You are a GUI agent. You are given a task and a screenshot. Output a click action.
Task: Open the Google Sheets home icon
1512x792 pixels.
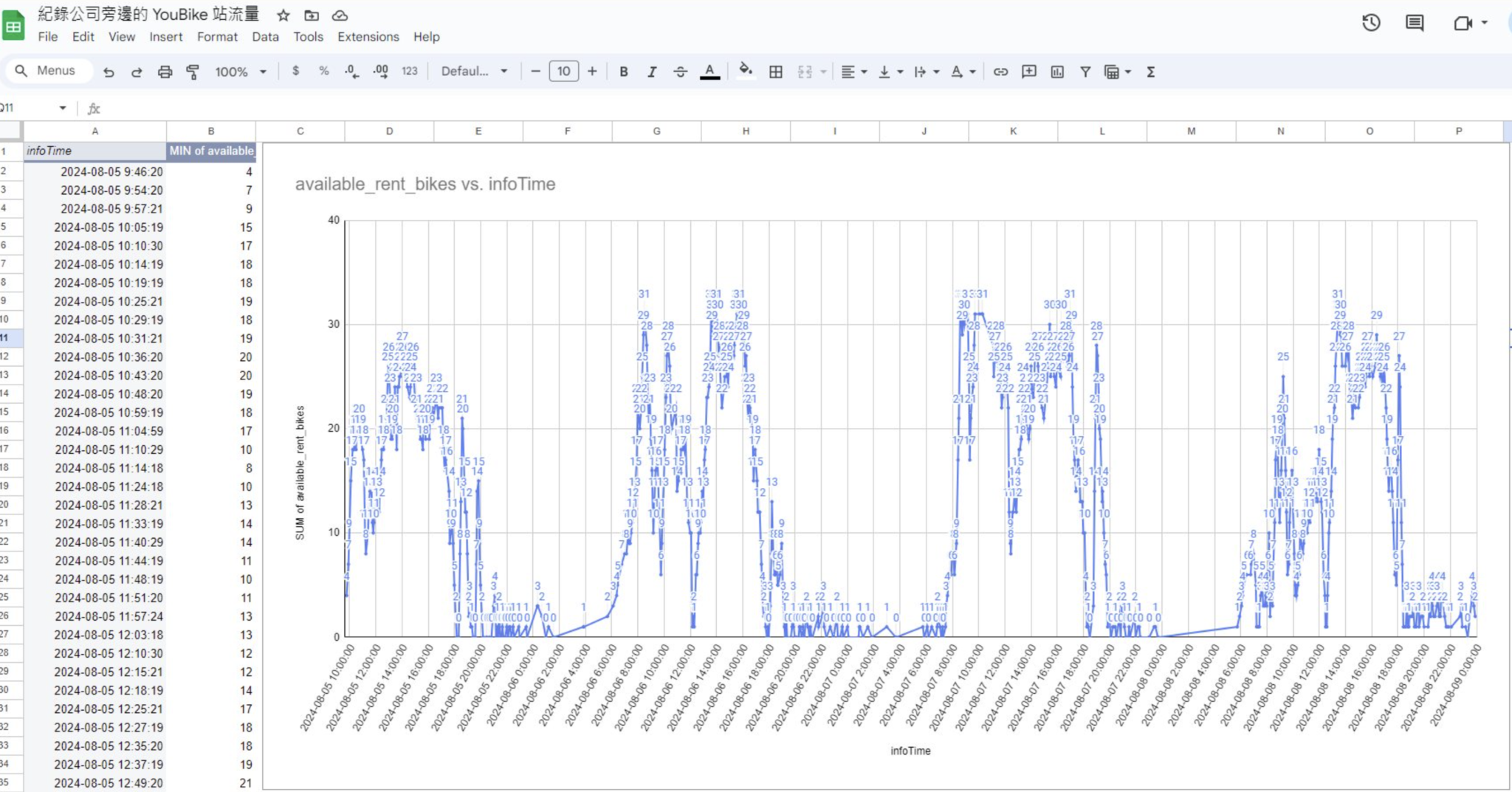point(13,27)
